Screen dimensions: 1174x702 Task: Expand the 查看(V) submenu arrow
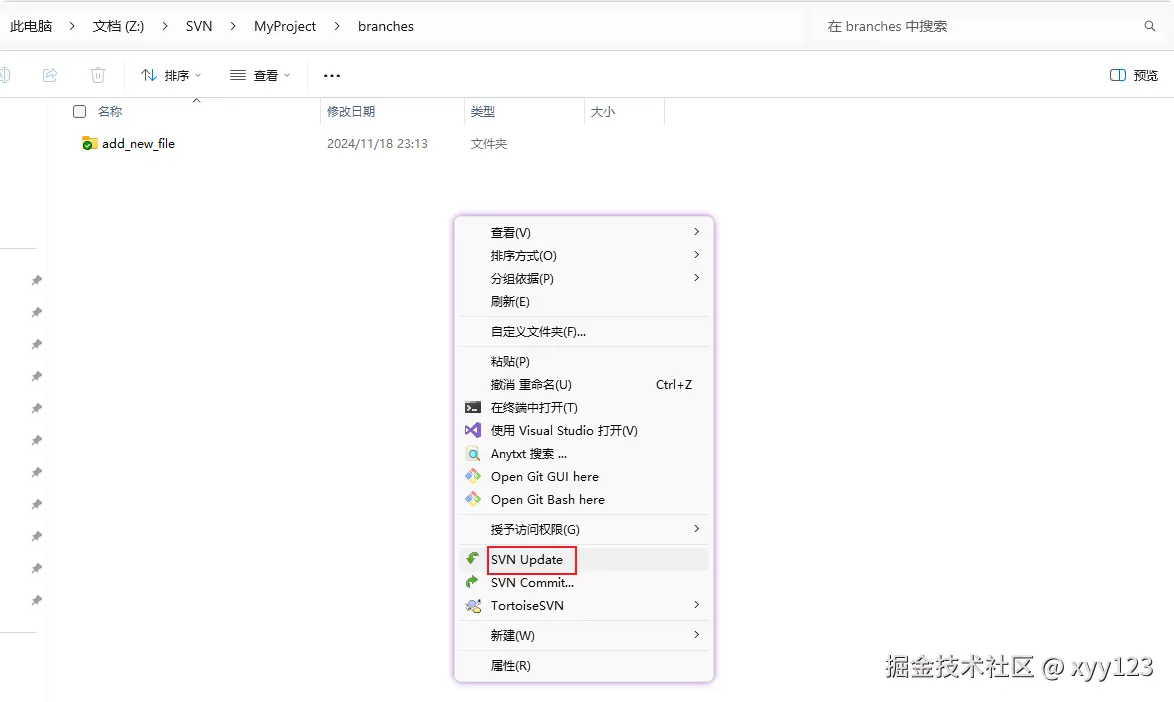coord(696,232)
